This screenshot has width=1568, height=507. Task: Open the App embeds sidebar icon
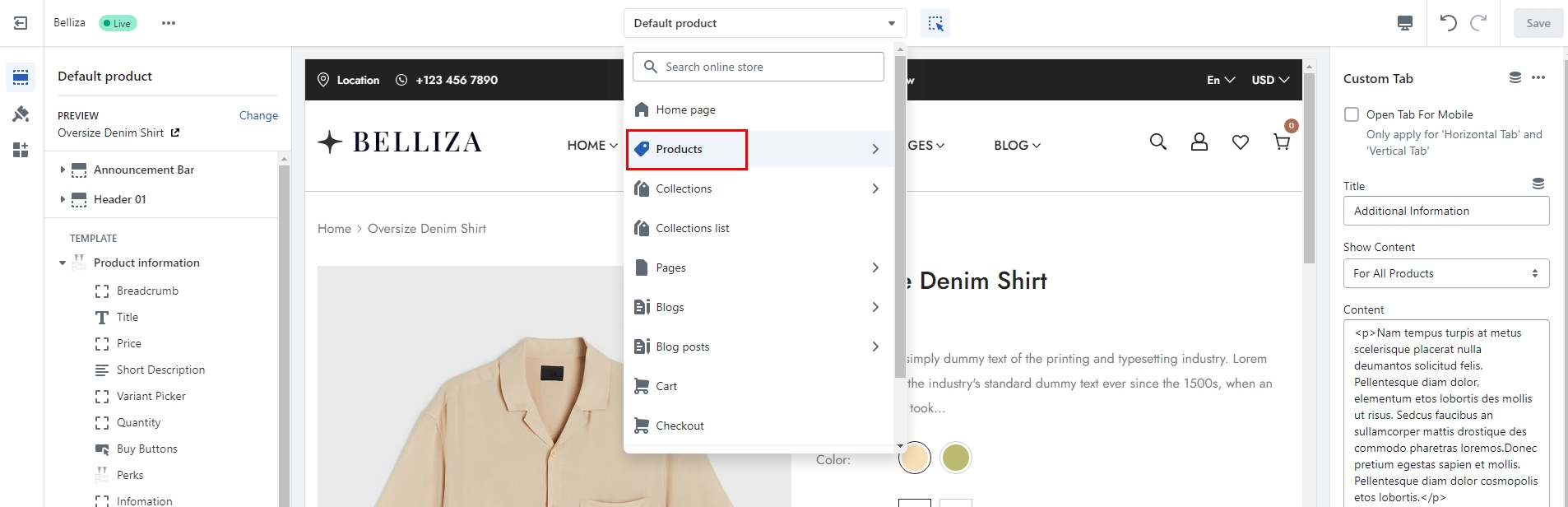[x=21, y=150]
